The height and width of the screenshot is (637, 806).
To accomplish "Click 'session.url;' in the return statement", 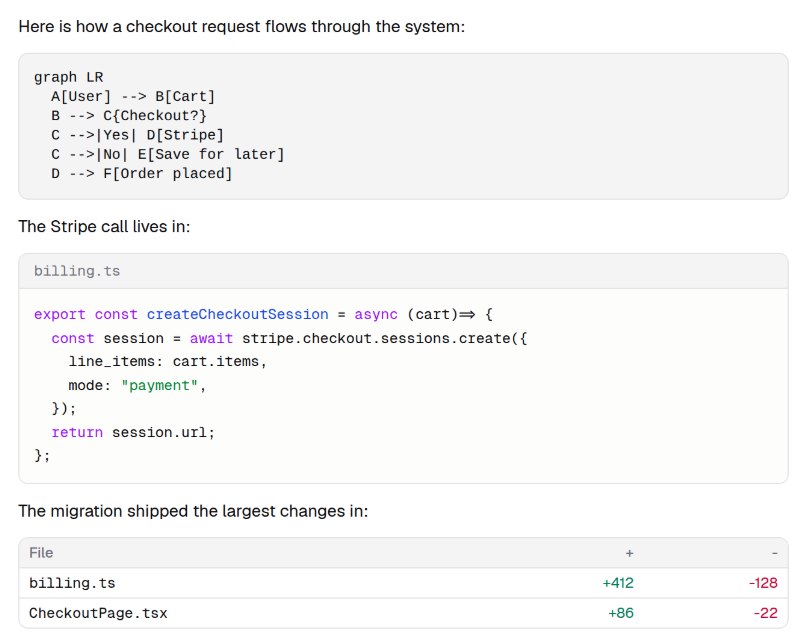I will pos(163,432).
